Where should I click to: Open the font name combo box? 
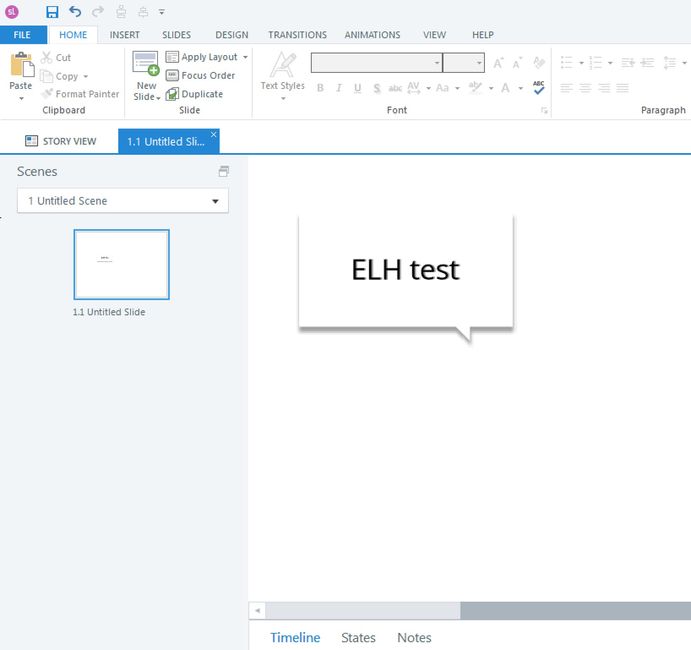(377, 63)
